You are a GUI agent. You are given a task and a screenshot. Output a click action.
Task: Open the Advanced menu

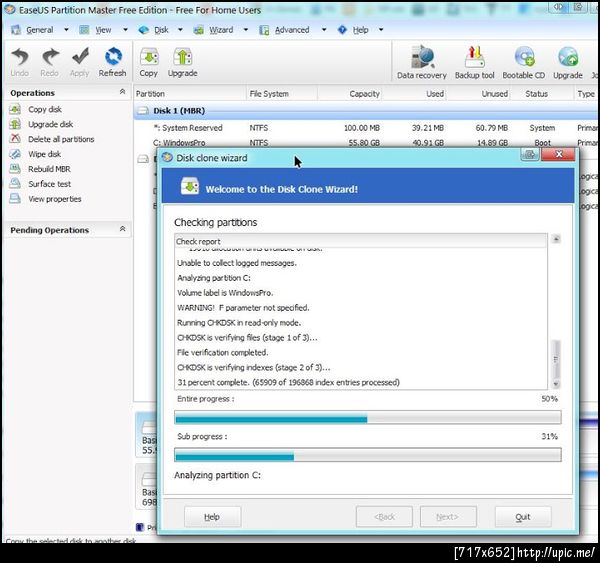click(292, 30)
